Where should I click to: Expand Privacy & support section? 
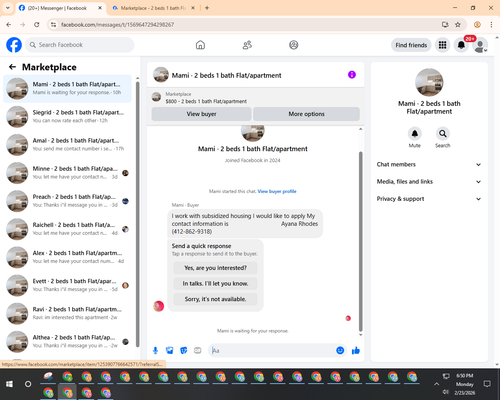(x=429, y=199)
